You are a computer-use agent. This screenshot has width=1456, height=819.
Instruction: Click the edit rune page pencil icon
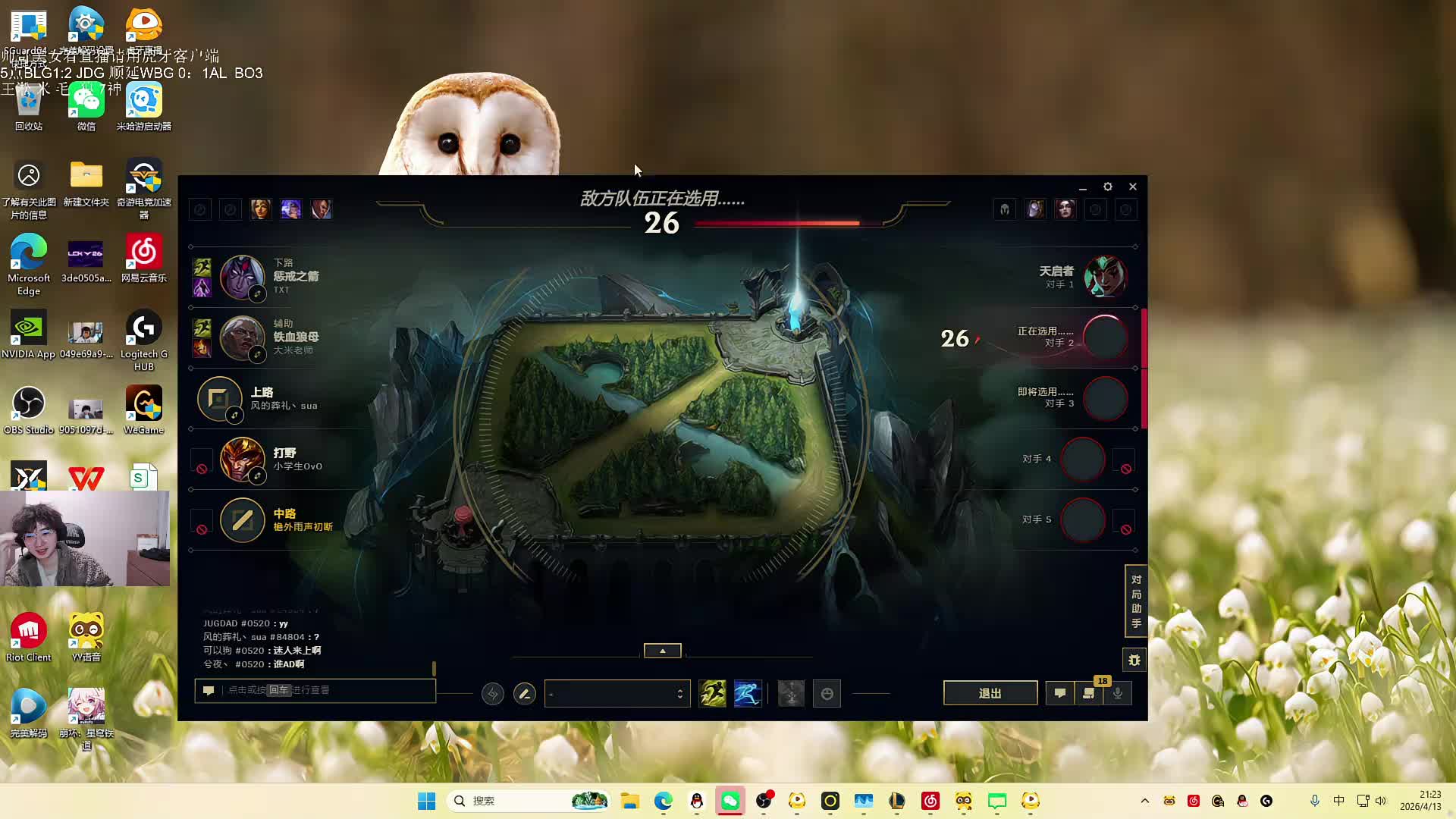(x=524, y=693)
